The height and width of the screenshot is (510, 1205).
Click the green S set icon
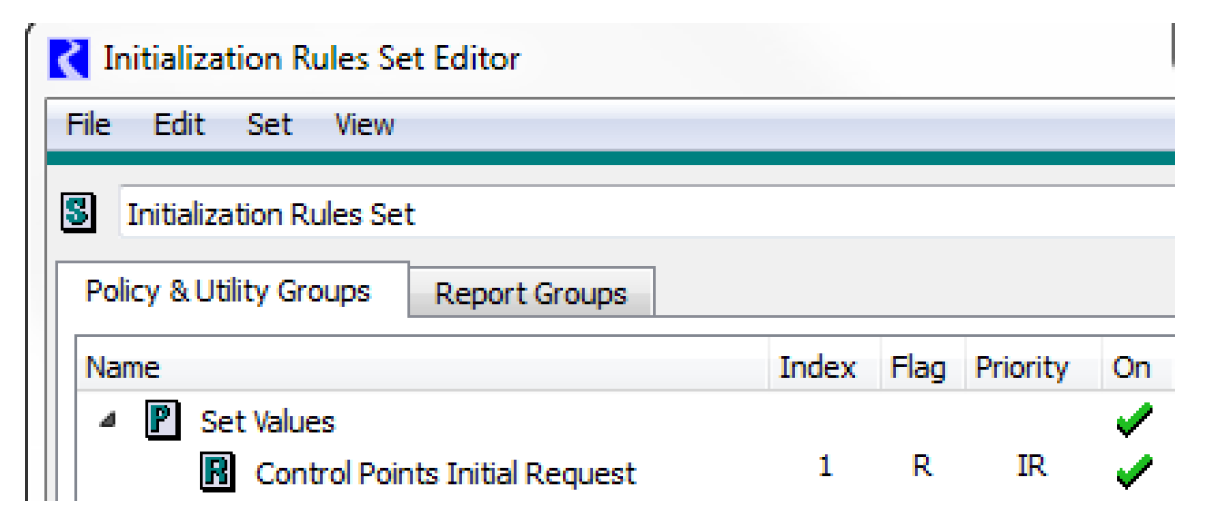(x=78, y=214)
